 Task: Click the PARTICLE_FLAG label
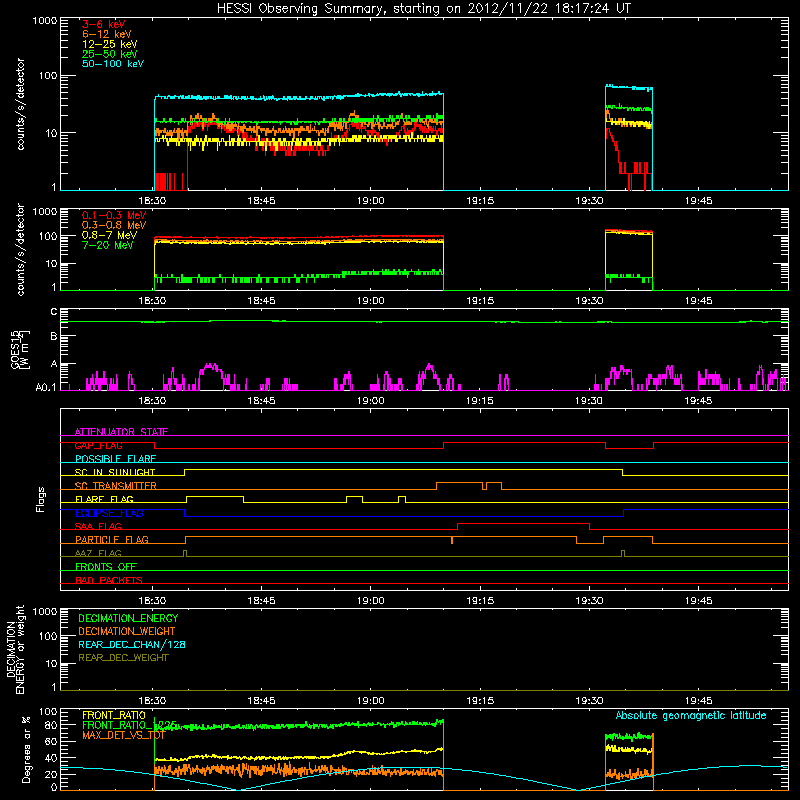[x=112, y=539]
